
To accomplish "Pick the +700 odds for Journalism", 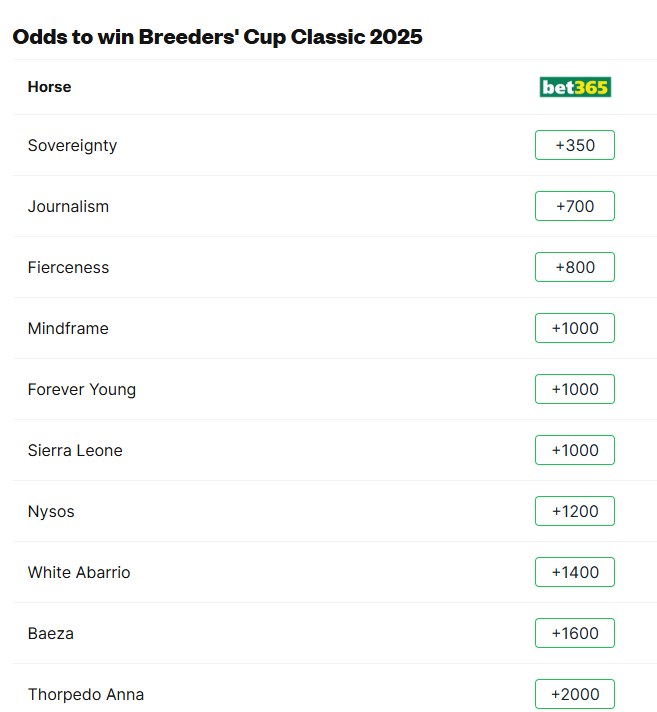I will 574,206.
